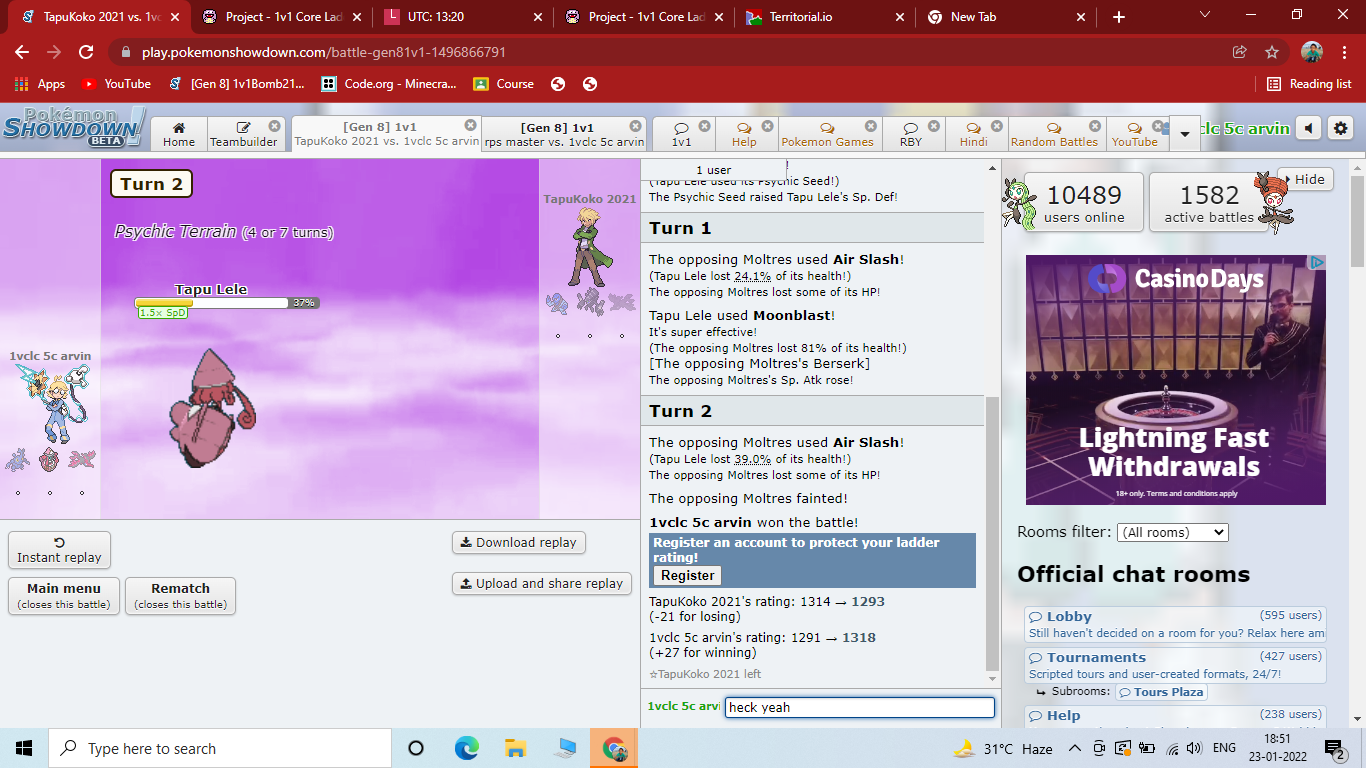Click the CasinoDays advertisement
This screenshot has width=1366, height=768.
(x=1175, y=380)
